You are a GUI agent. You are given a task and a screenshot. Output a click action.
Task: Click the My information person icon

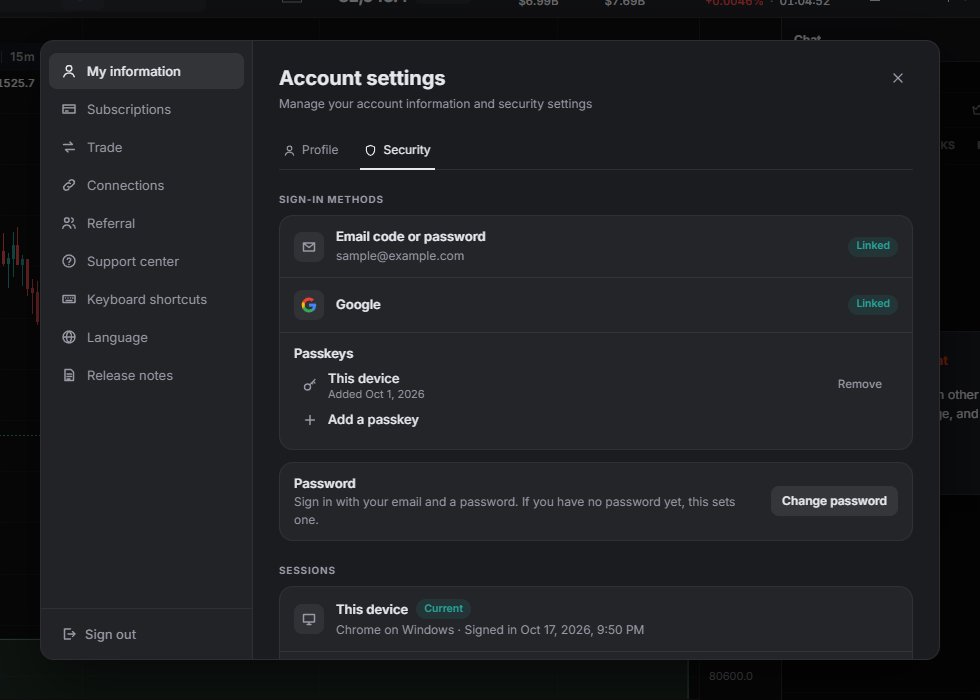coord(69,71)
